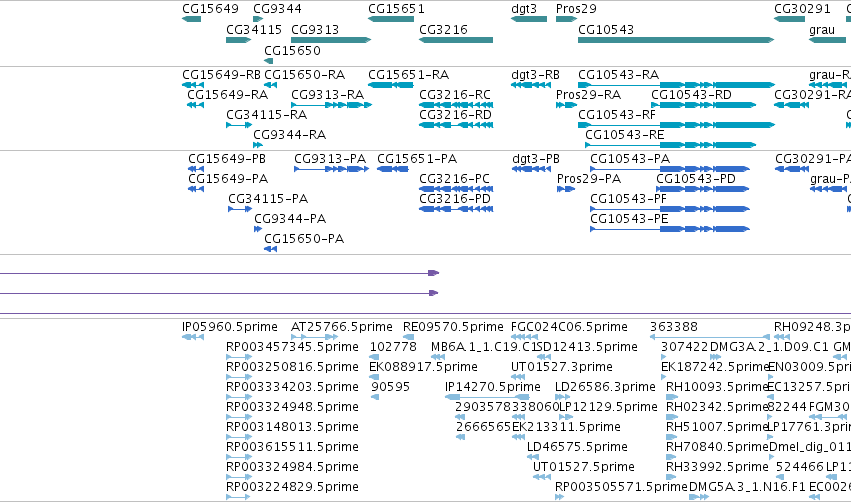The image size is (851, 502).
Task: Open transcript CG9313-RA
Action: coord(331,105)
